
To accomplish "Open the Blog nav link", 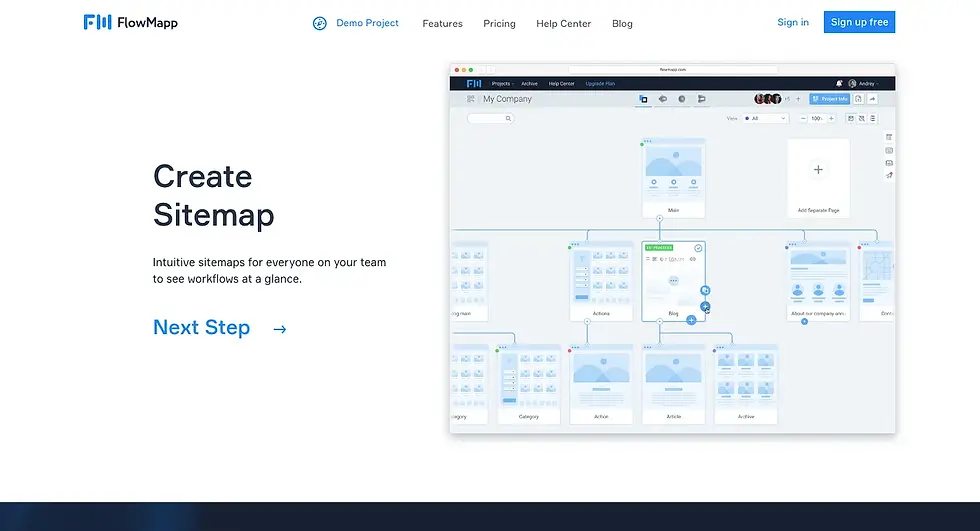I will pos(622,24).
